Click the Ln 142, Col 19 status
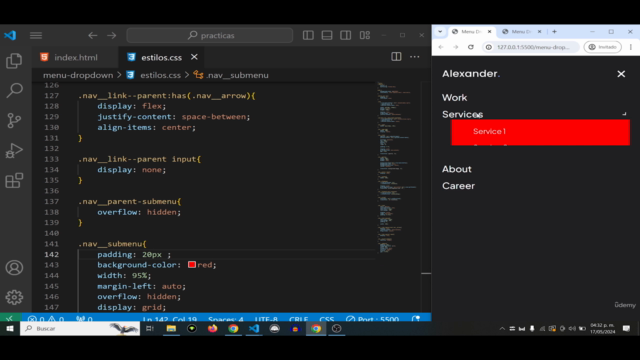This screenshot has width=640, height=360. click(170, 319)
